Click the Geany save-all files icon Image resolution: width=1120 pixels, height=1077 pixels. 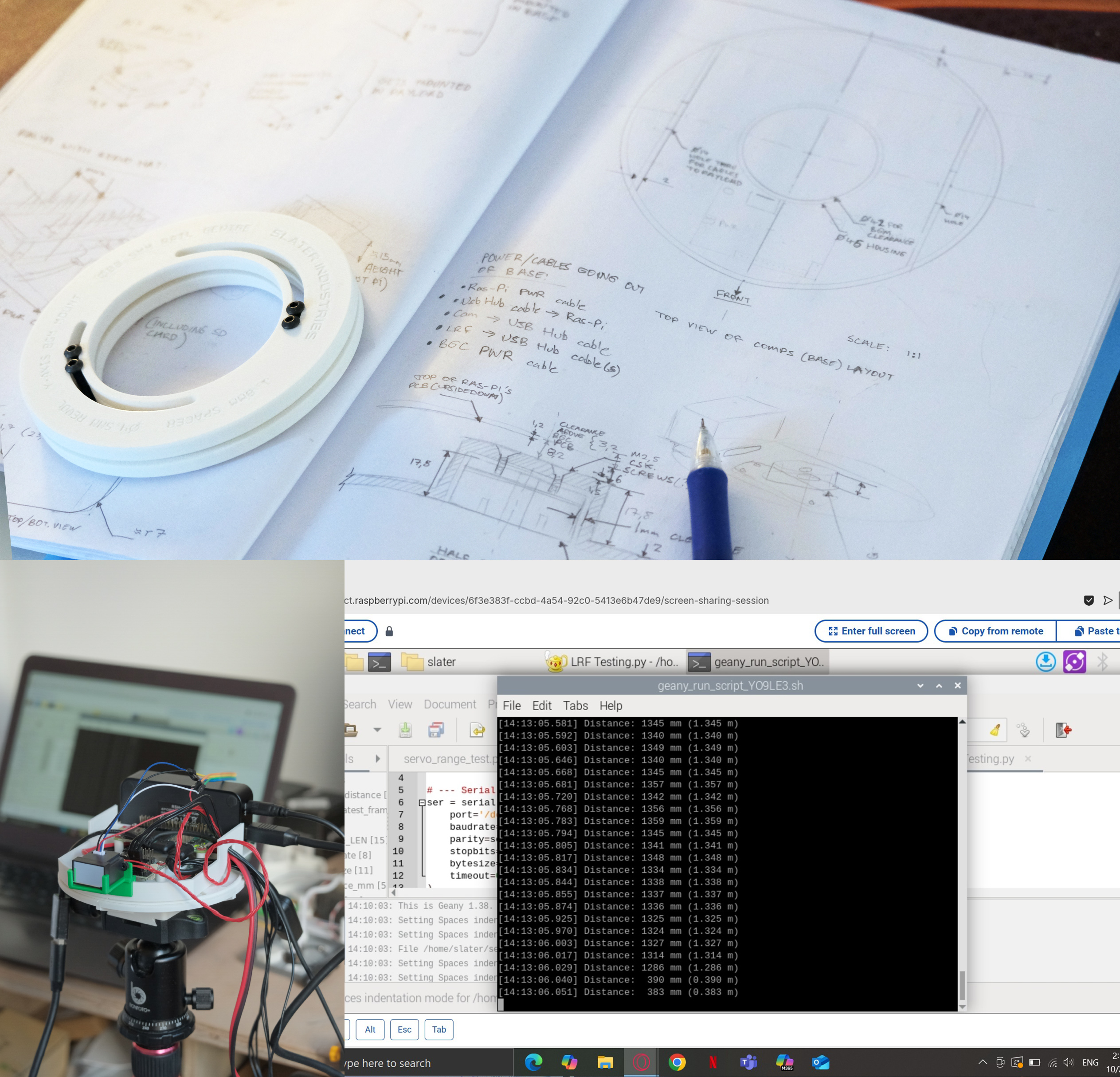tap(436, 730)
